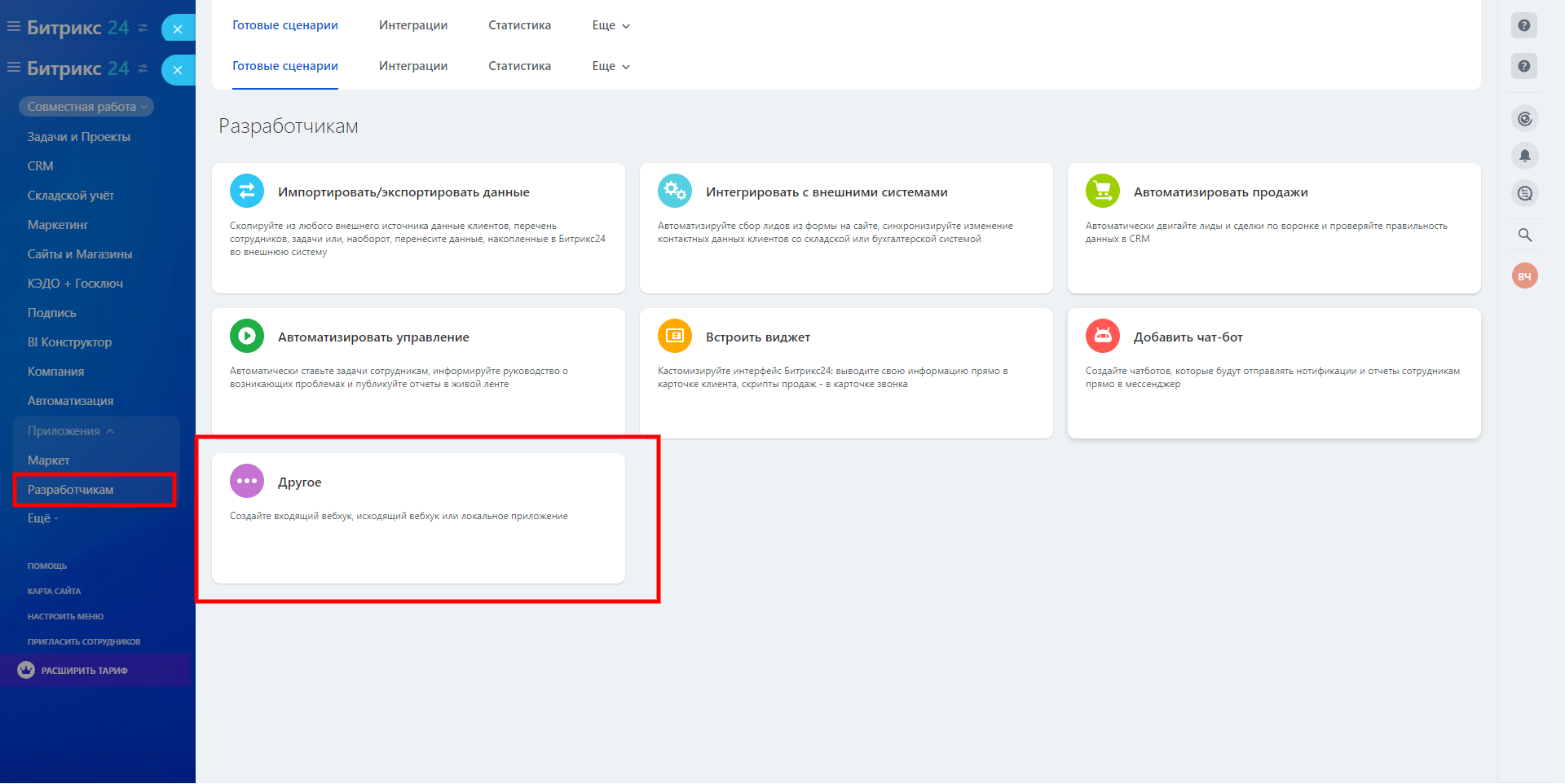Click the Другое webhook description text
The height and width of the screenshot is (784, 1565).
[399, 516]
